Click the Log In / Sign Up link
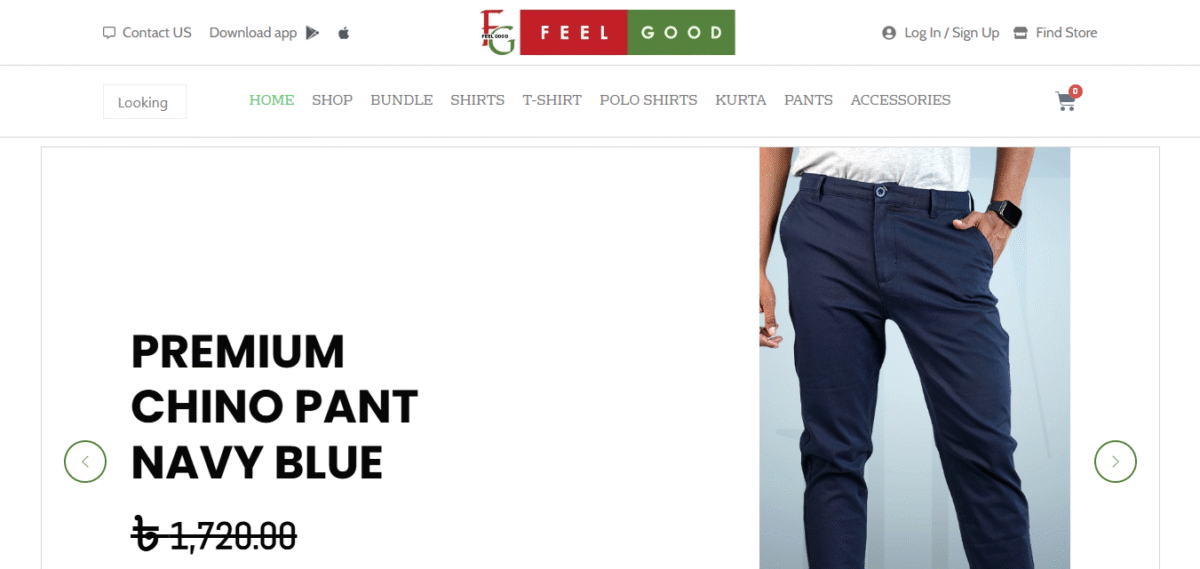Screen dimensions: 1200x569 (x=951, y=33)
